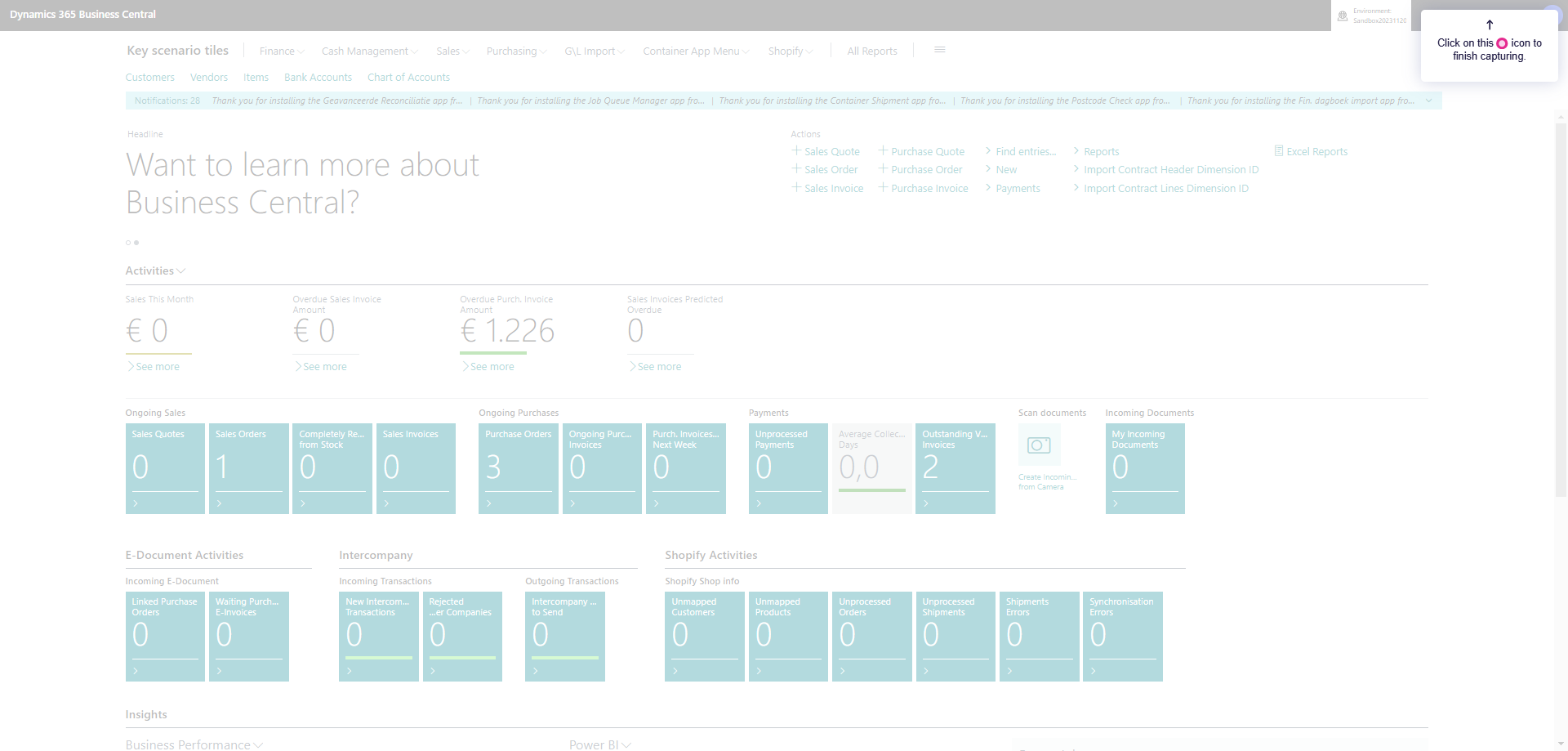Click the camera icon under Scan documents
The width and height of the screenshot is (1568, 751).
[x=1039, y=445]
